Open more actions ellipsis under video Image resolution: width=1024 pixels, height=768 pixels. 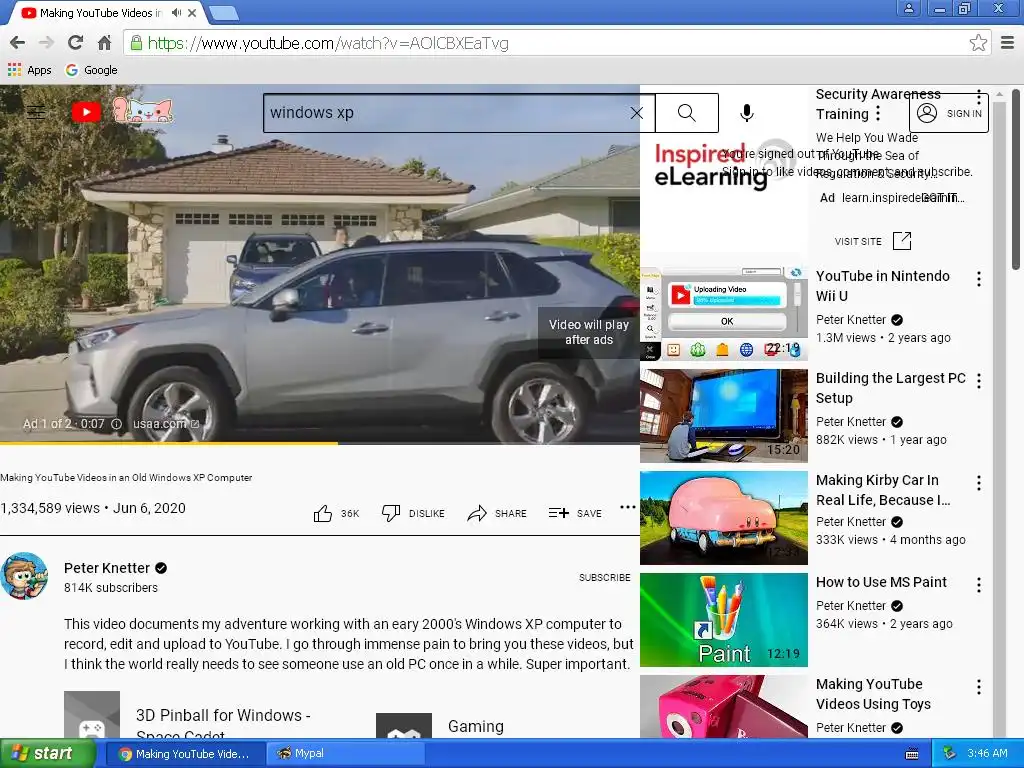(x=628, y=507)
